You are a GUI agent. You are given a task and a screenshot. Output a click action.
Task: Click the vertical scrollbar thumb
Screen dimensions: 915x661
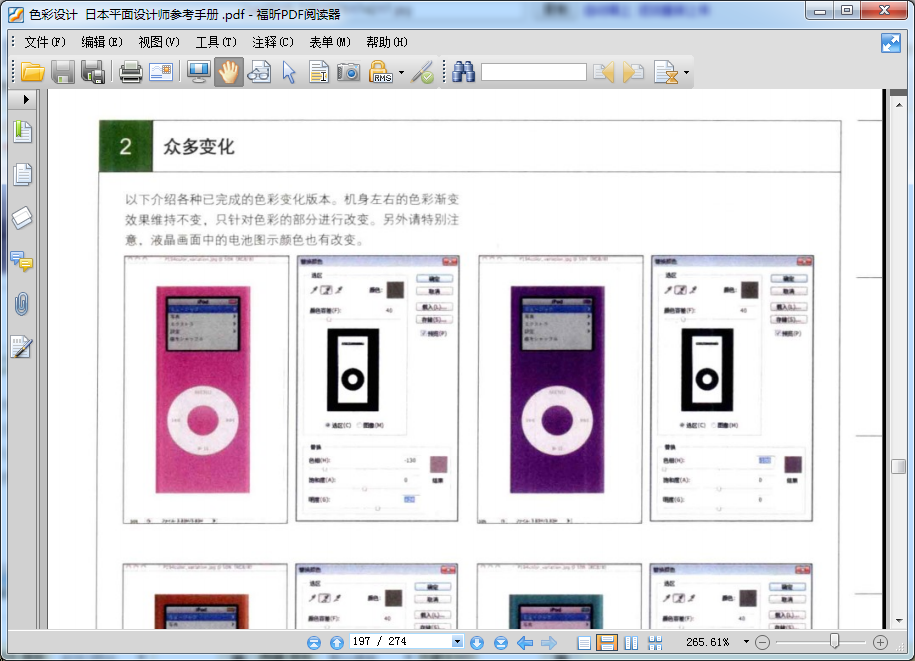(x=899, y=466)
